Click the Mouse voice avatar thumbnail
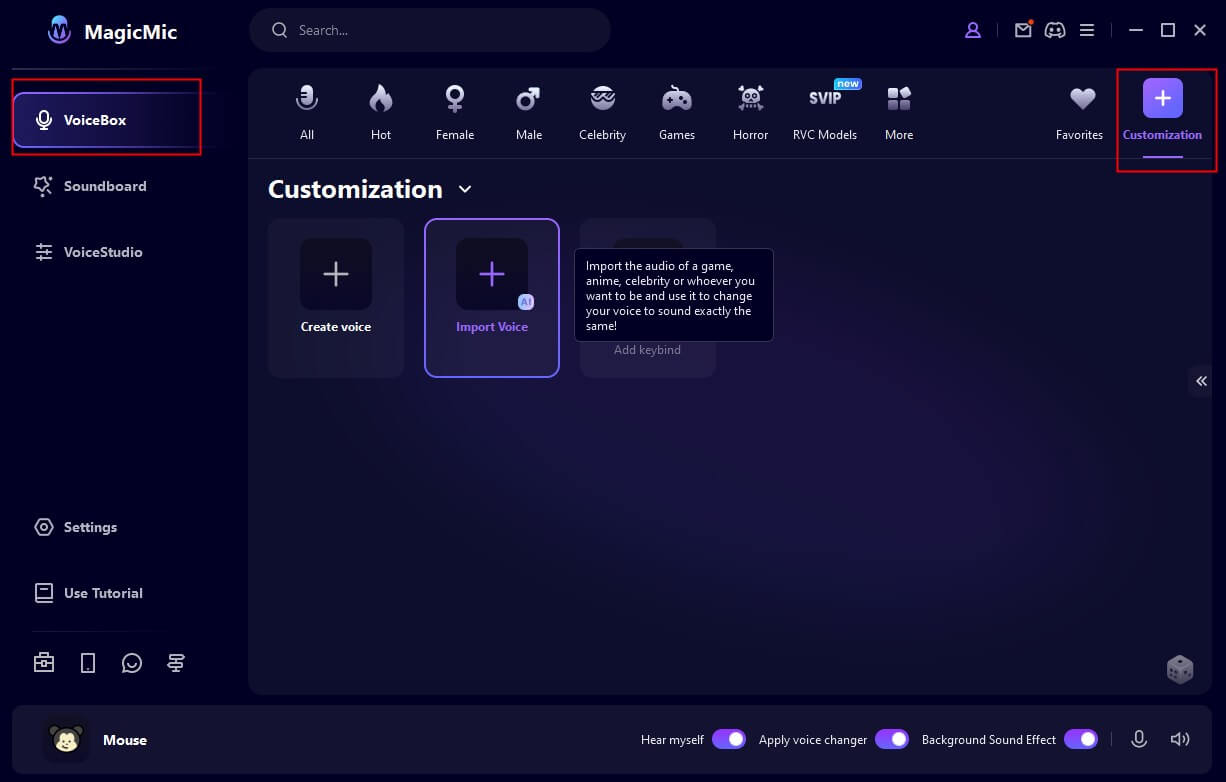Viewport: 1226px width, 782px height. click(x=66, y=740)
